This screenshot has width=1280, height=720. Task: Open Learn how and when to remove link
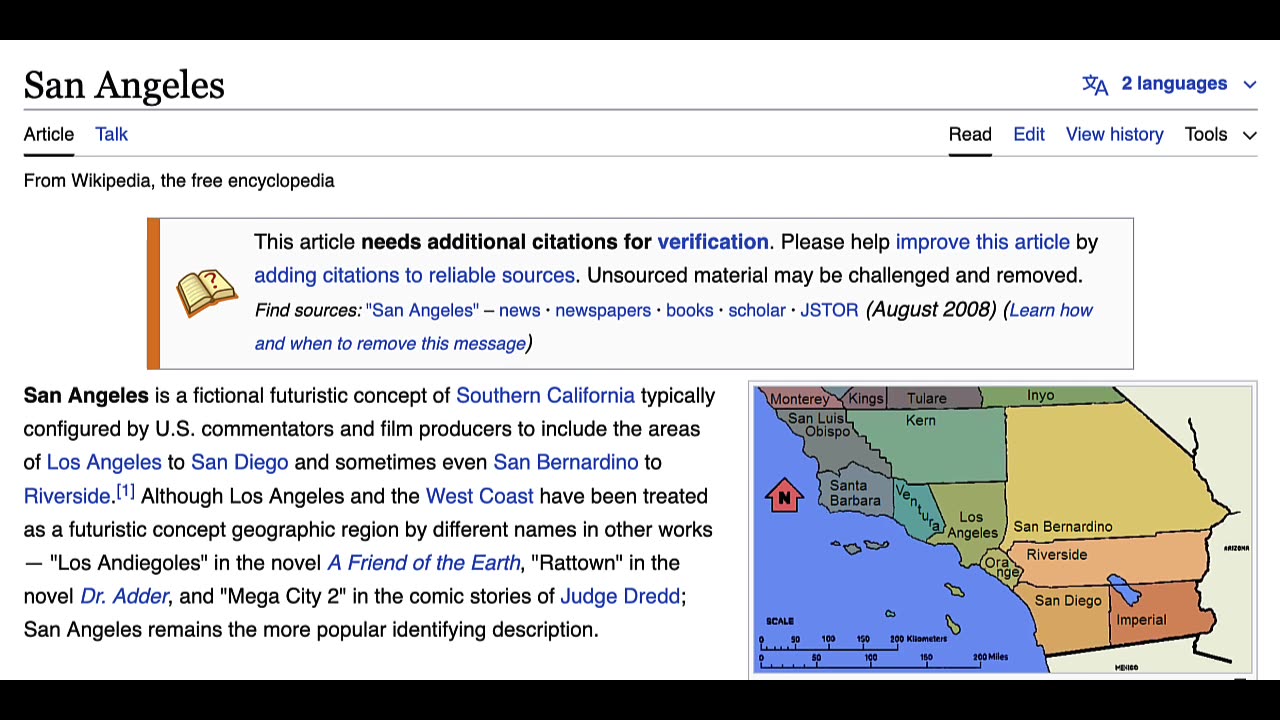(674, 326)
